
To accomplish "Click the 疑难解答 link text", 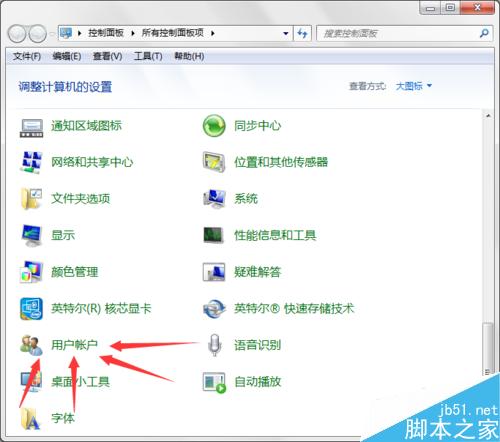I will coord(257,272).
